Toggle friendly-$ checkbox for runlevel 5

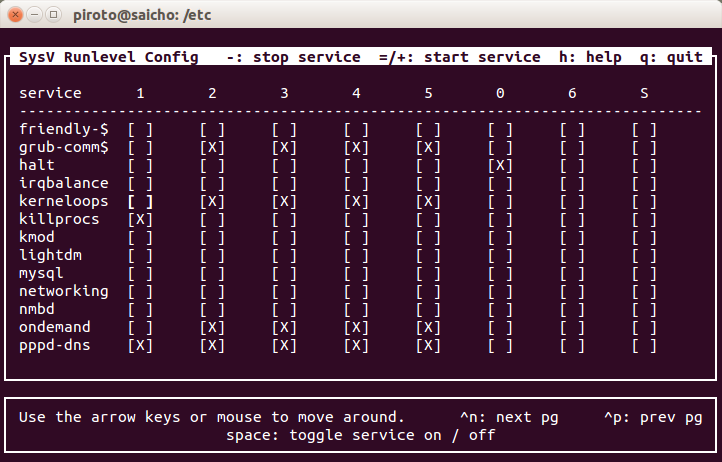[429, 129]
